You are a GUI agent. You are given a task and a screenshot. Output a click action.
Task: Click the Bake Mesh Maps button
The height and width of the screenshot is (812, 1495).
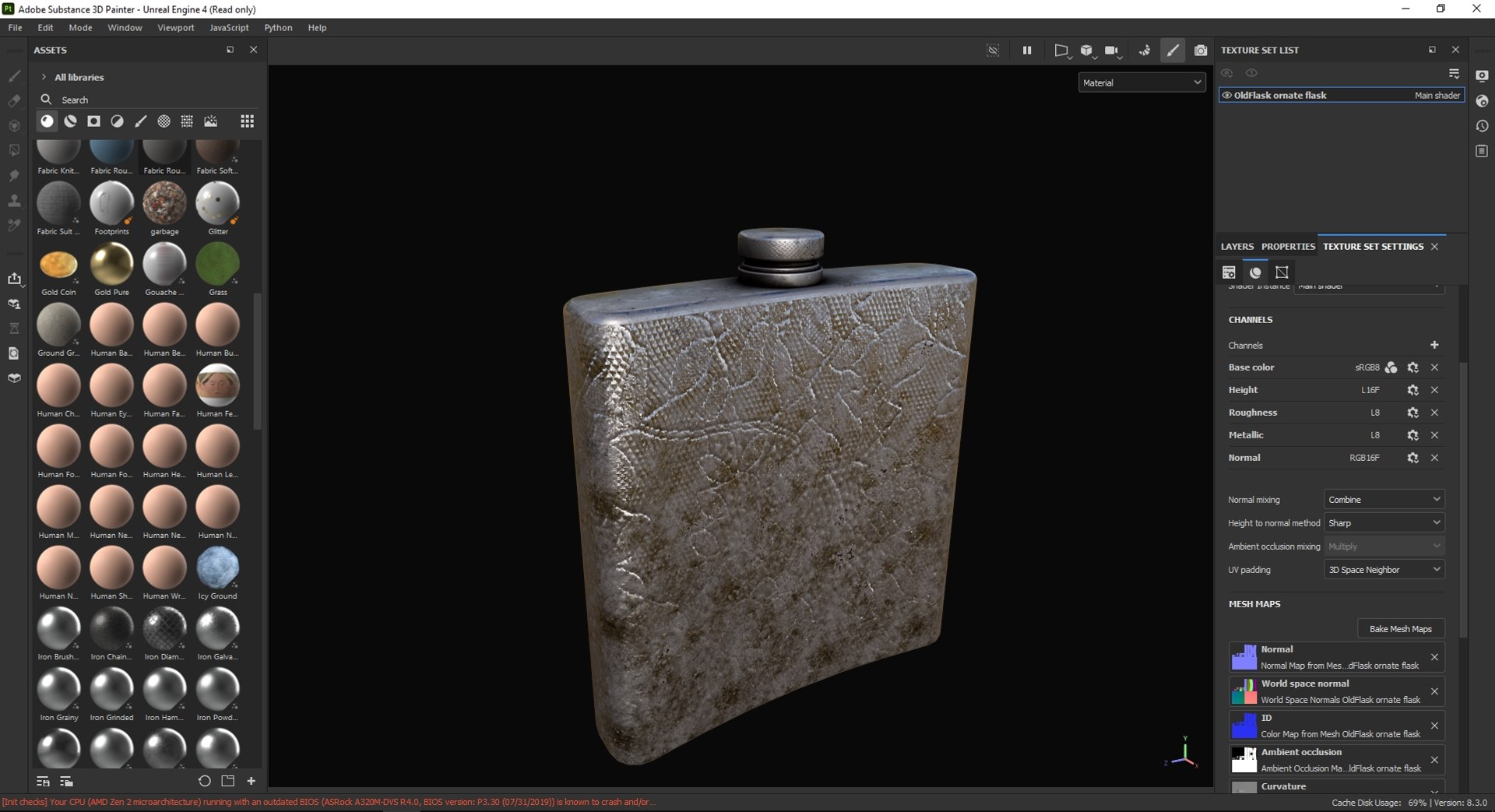pyautogui.click(x=1401, y=628)
